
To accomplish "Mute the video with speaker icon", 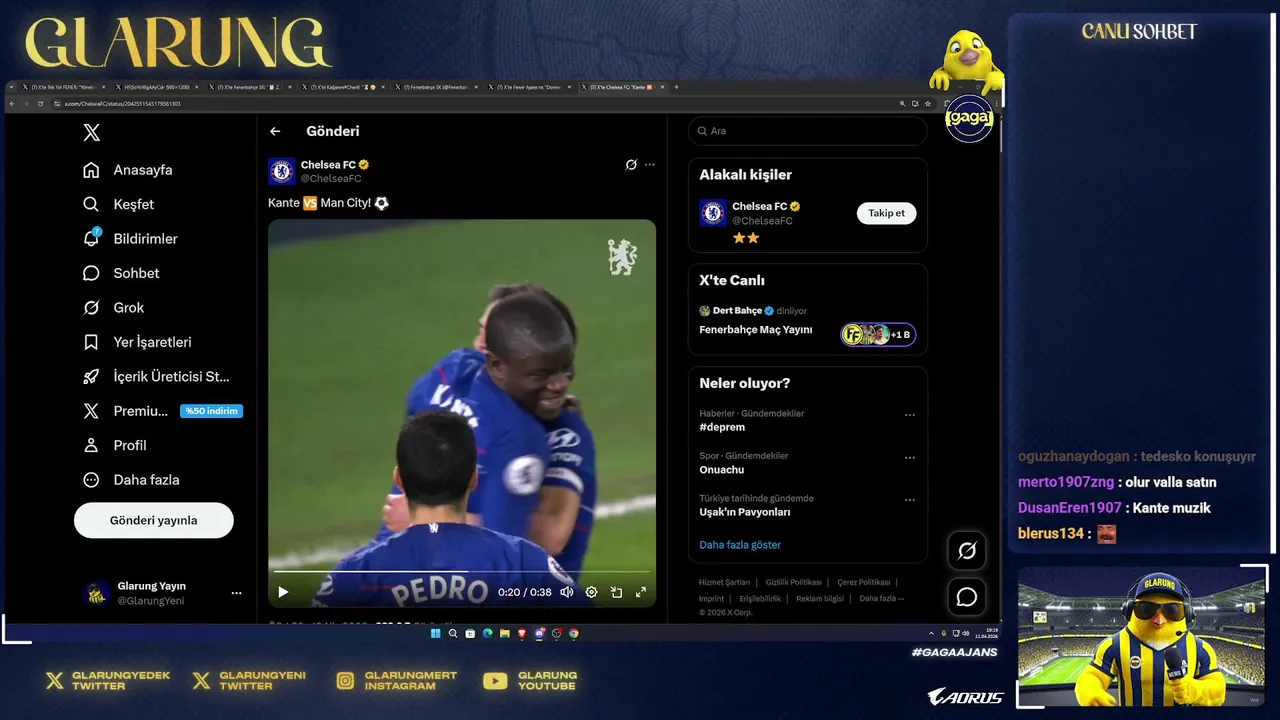I will click(567, 592).
